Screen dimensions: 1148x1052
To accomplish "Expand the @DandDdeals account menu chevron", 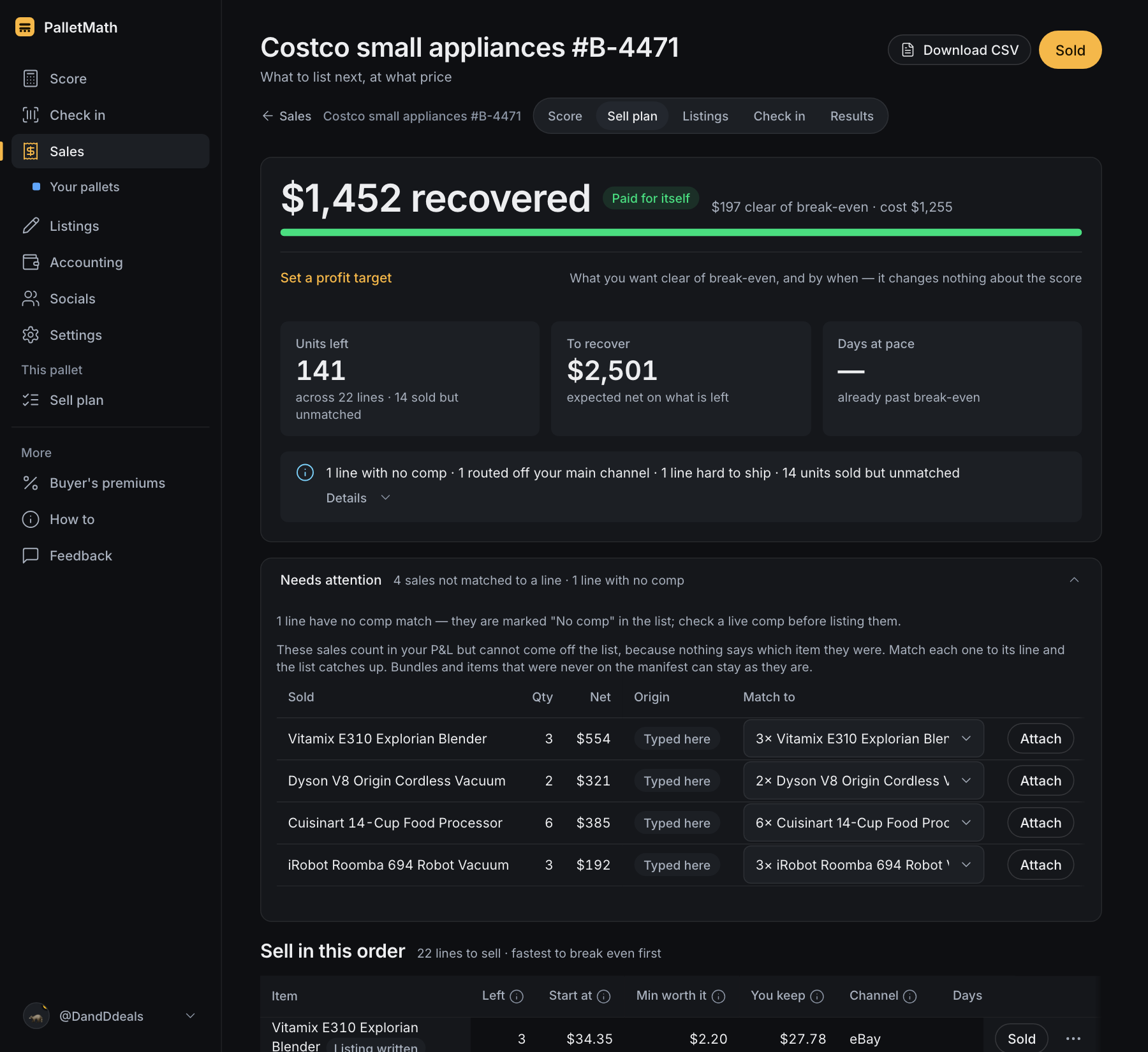I will 190,1016.
